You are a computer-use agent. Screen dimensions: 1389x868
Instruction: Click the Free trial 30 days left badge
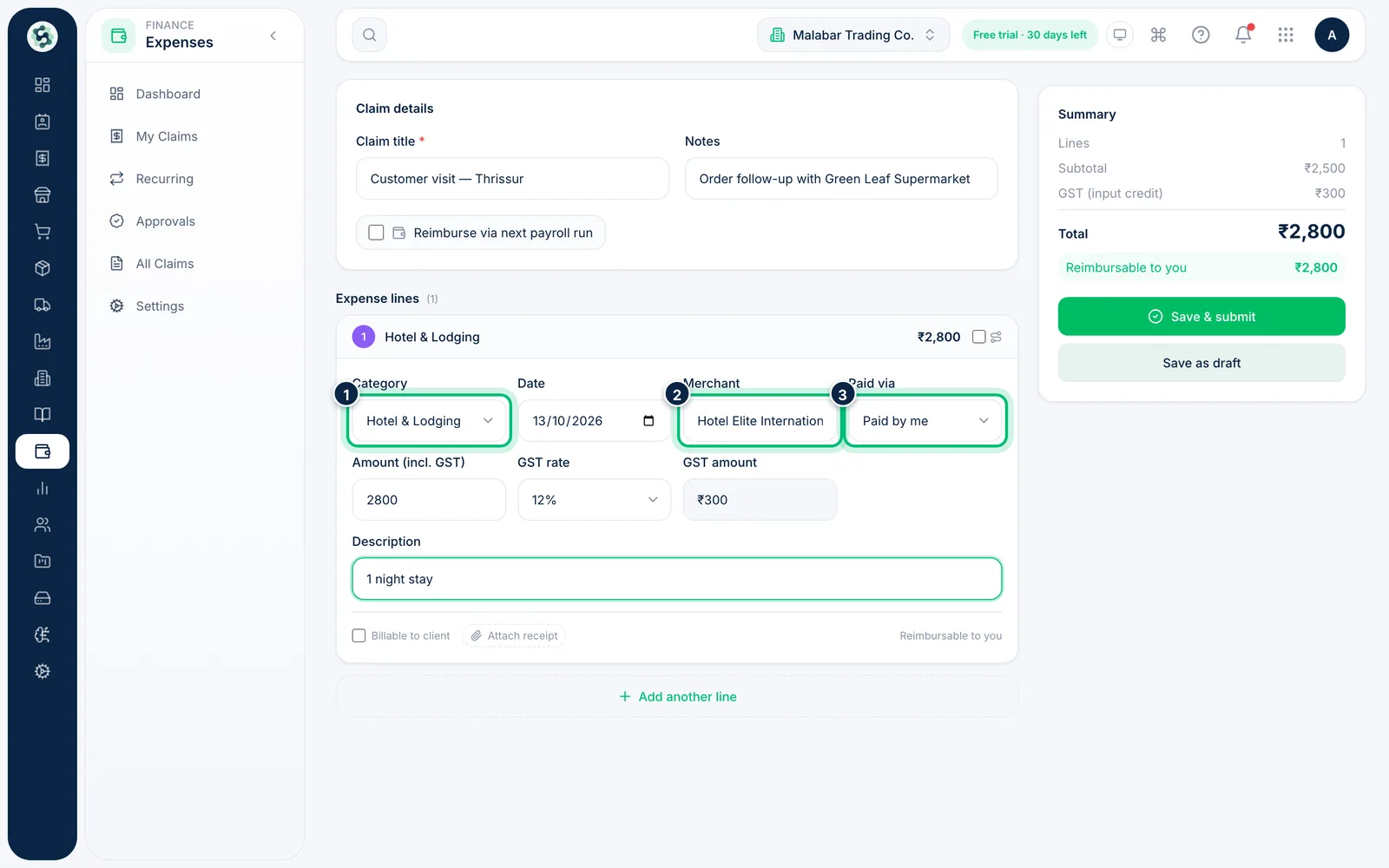(1030, 35)
